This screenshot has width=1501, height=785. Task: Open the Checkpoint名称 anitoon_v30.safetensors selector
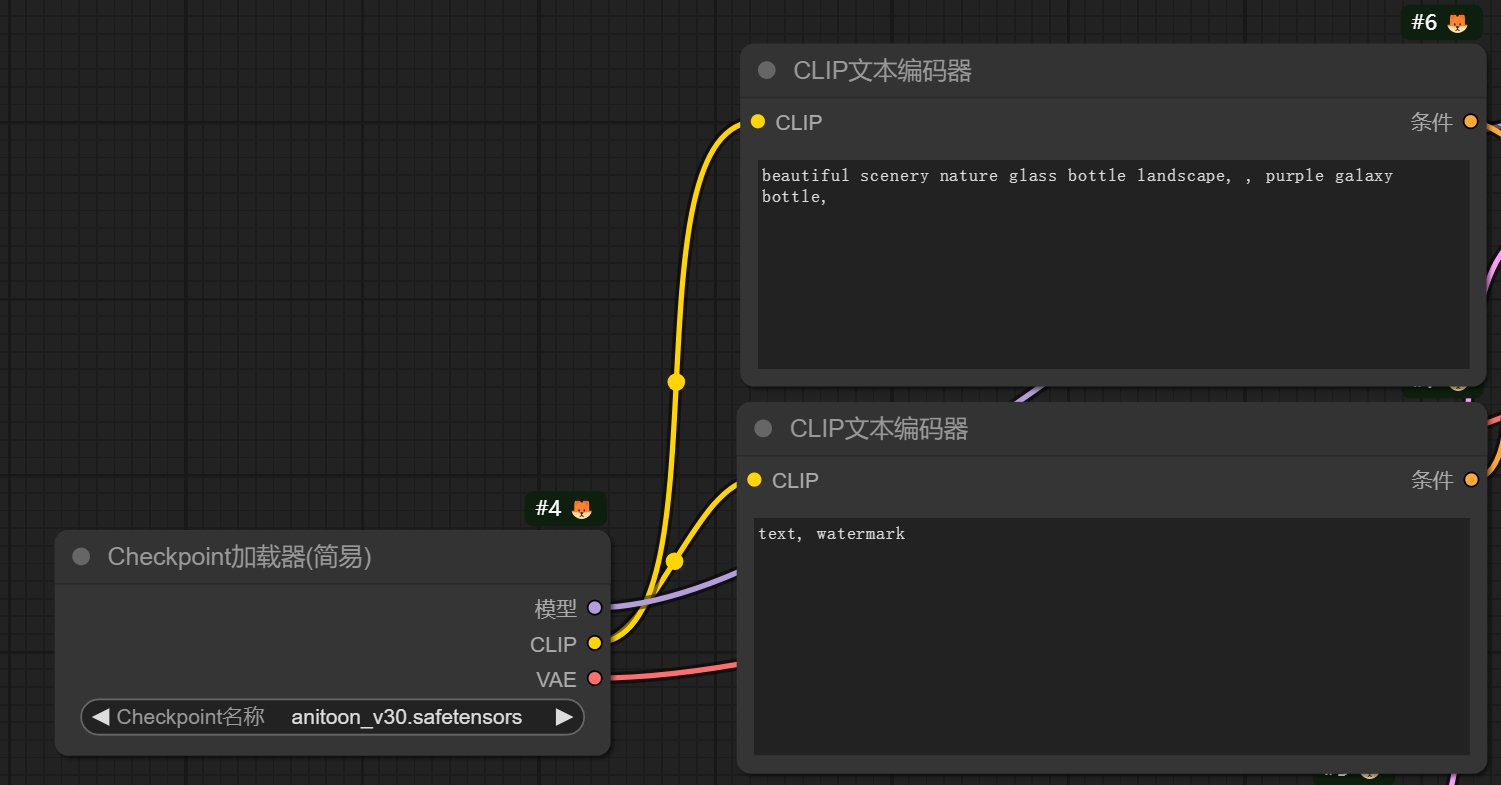pyautogui.click(x=332, y=716)
